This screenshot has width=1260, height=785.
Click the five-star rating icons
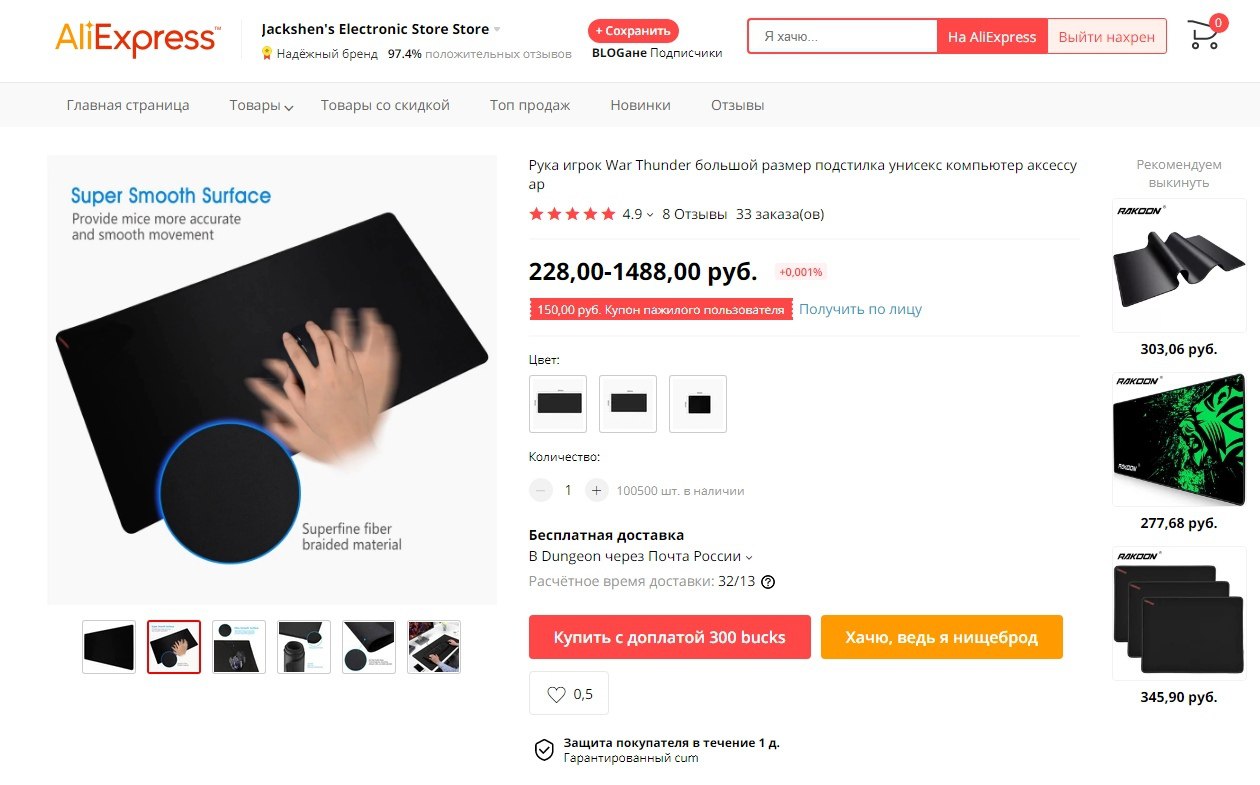(572, 214)
